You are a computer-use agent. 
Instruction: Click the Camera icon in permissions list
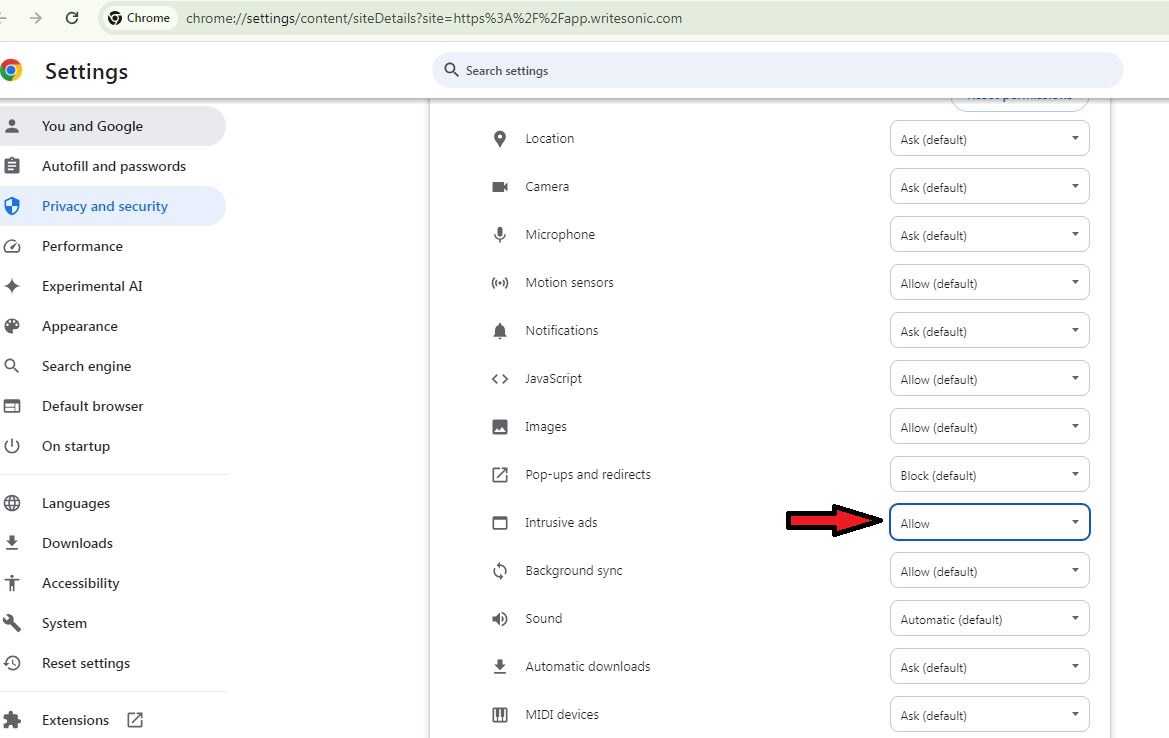click(500, 187)
